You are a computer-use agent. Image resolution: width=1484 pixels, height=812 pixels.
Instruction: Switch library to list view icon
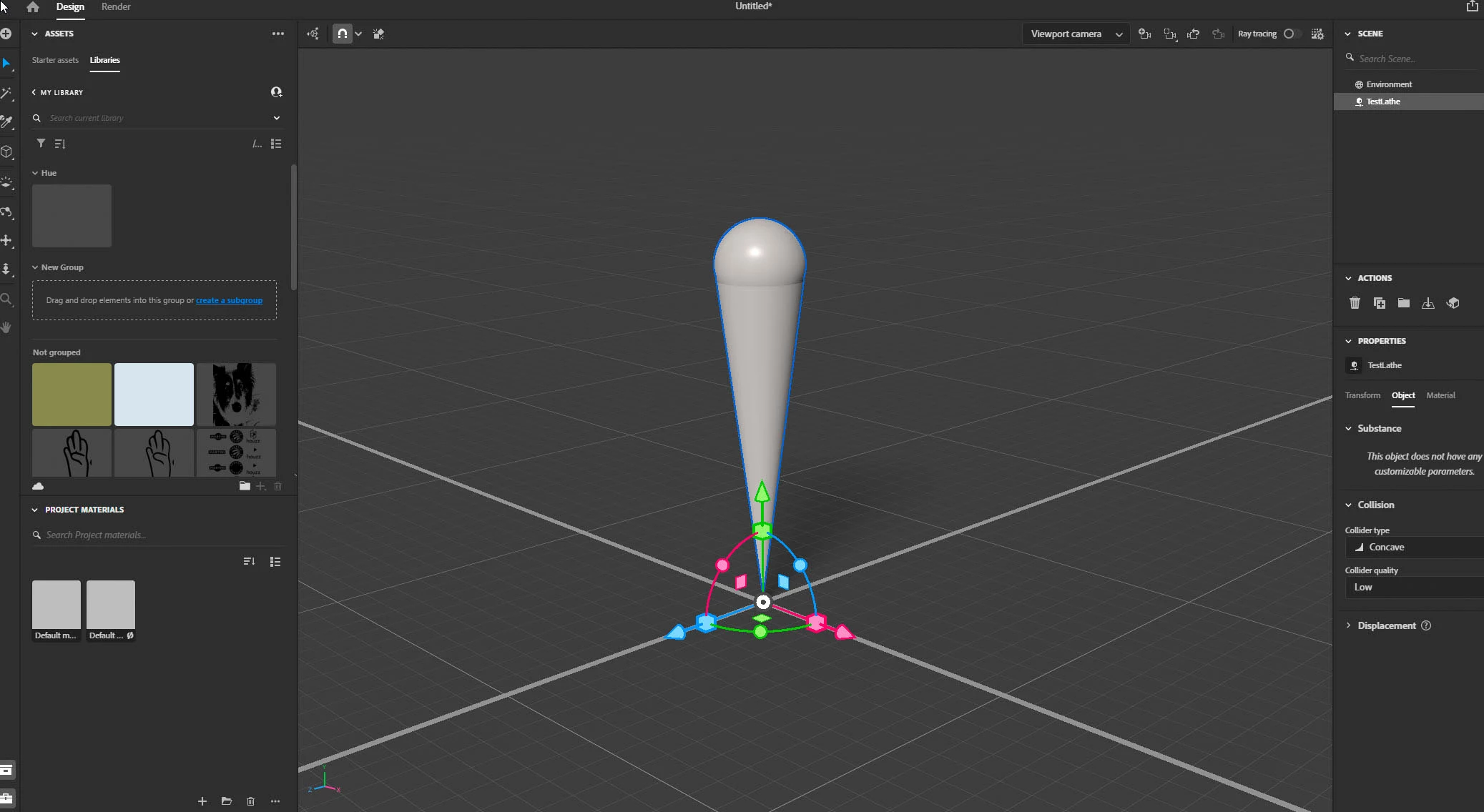click(276, 144)
